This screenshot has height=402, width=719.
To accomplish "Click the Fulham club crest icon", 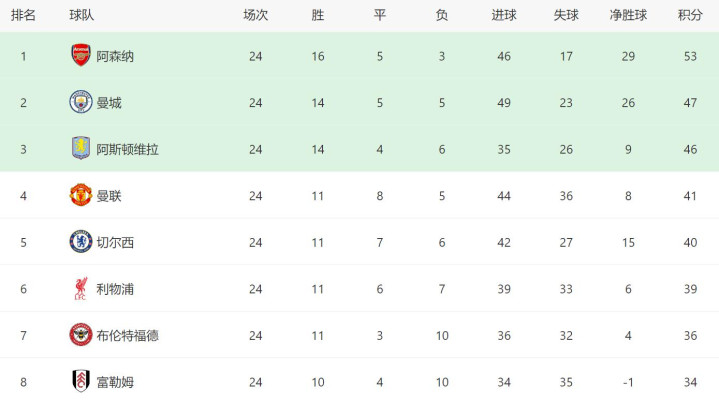I will 81,382.
